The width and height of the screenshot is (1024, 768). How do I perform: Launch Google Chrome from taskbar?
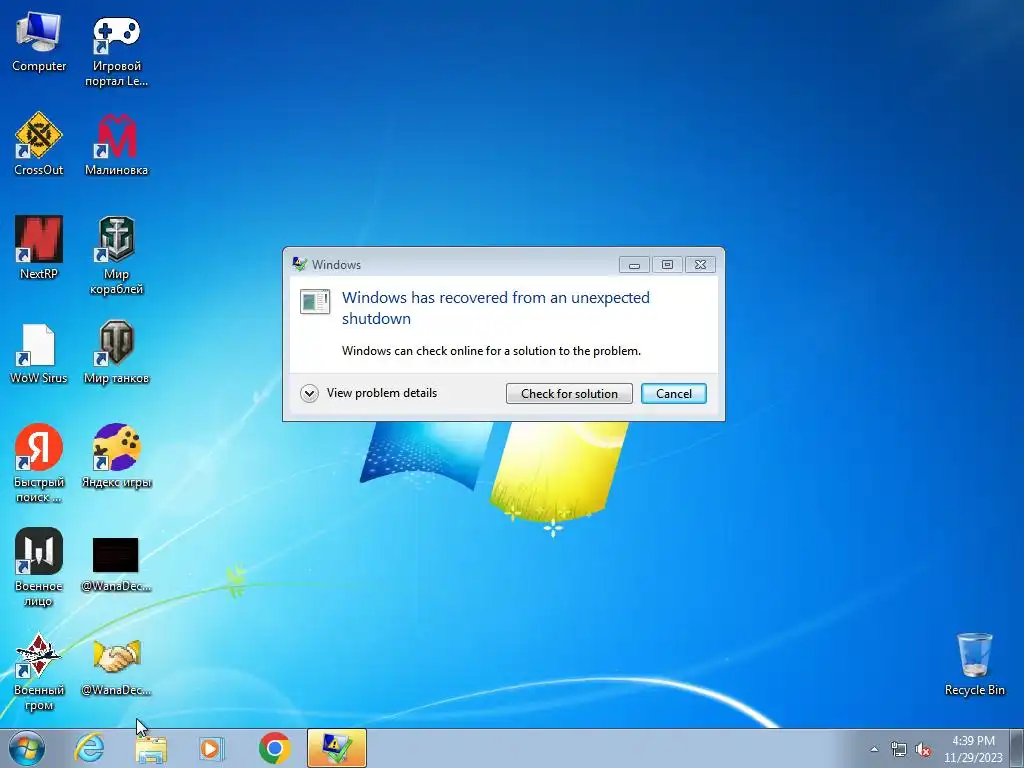point(274,748)
